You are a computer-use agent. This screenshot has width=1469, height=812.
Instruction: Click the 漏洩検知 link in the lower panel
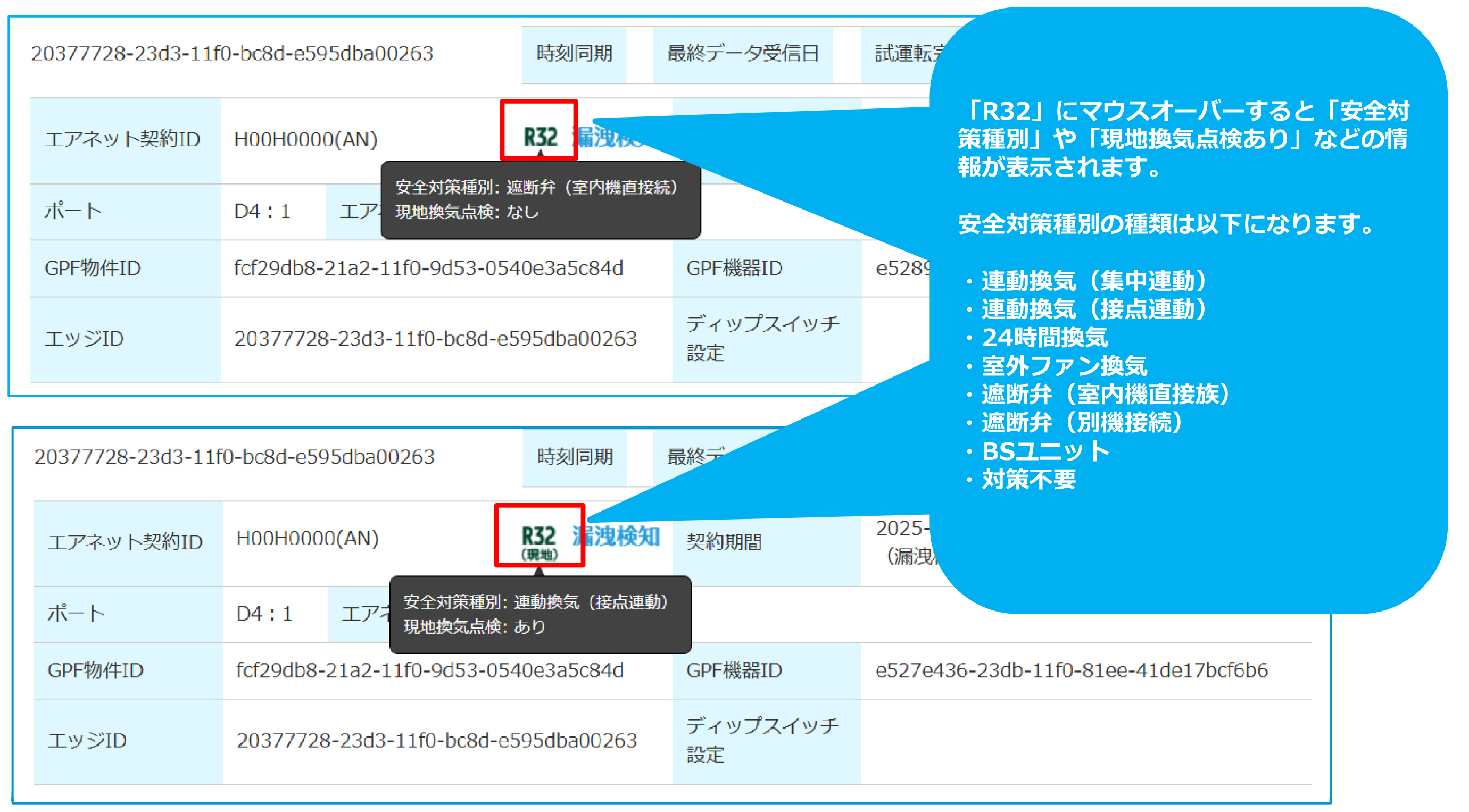[x=616, y=536]
